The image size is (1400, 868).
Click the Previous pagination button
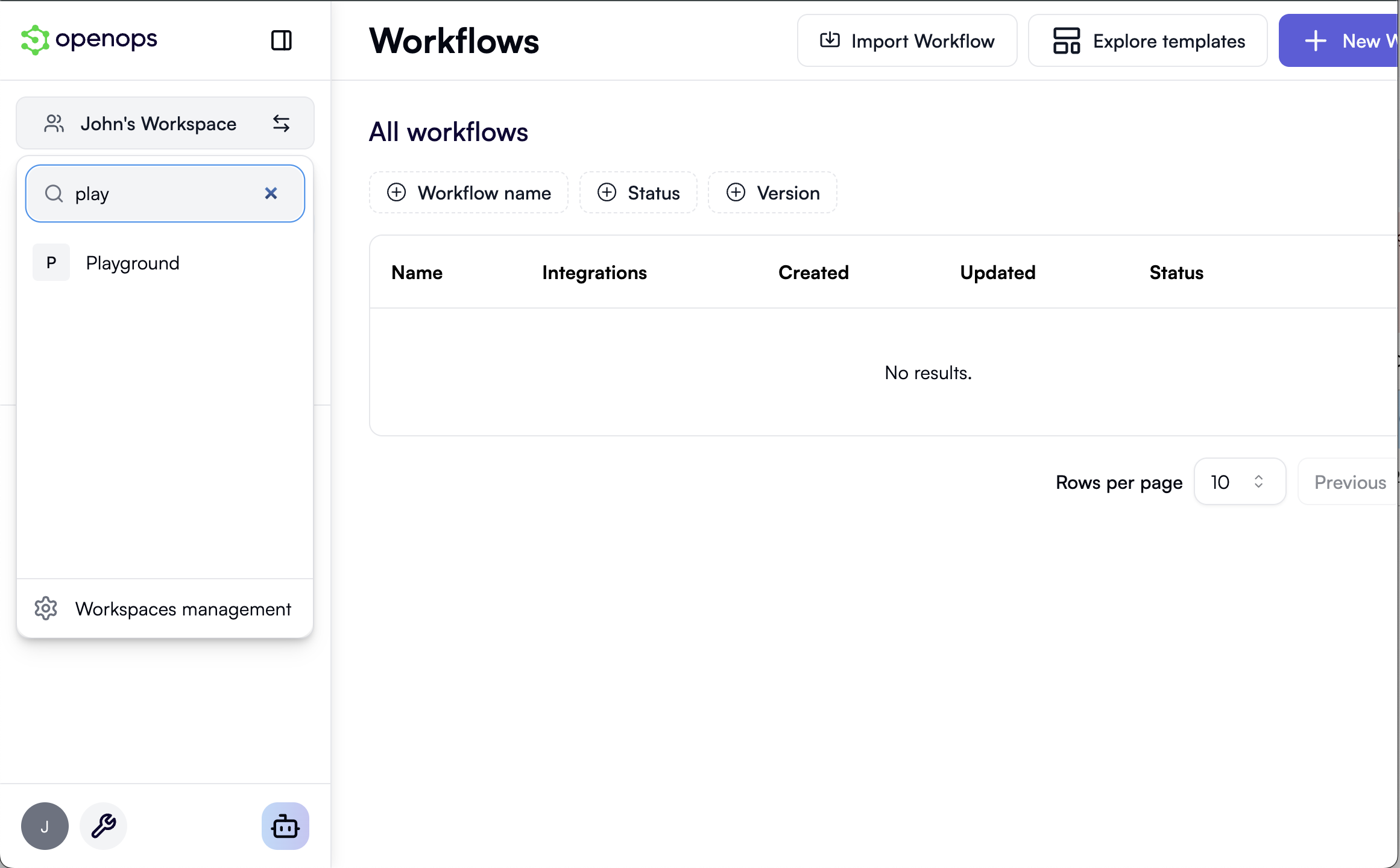point(1351,482)
